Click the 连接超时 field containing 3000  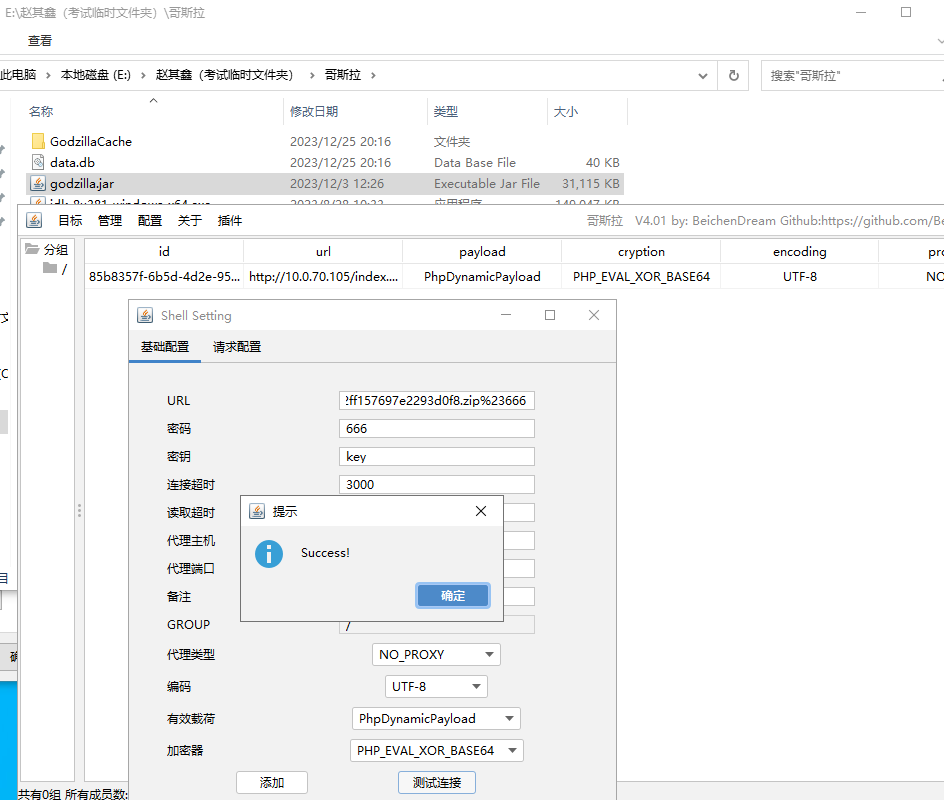tap(436, 485)
